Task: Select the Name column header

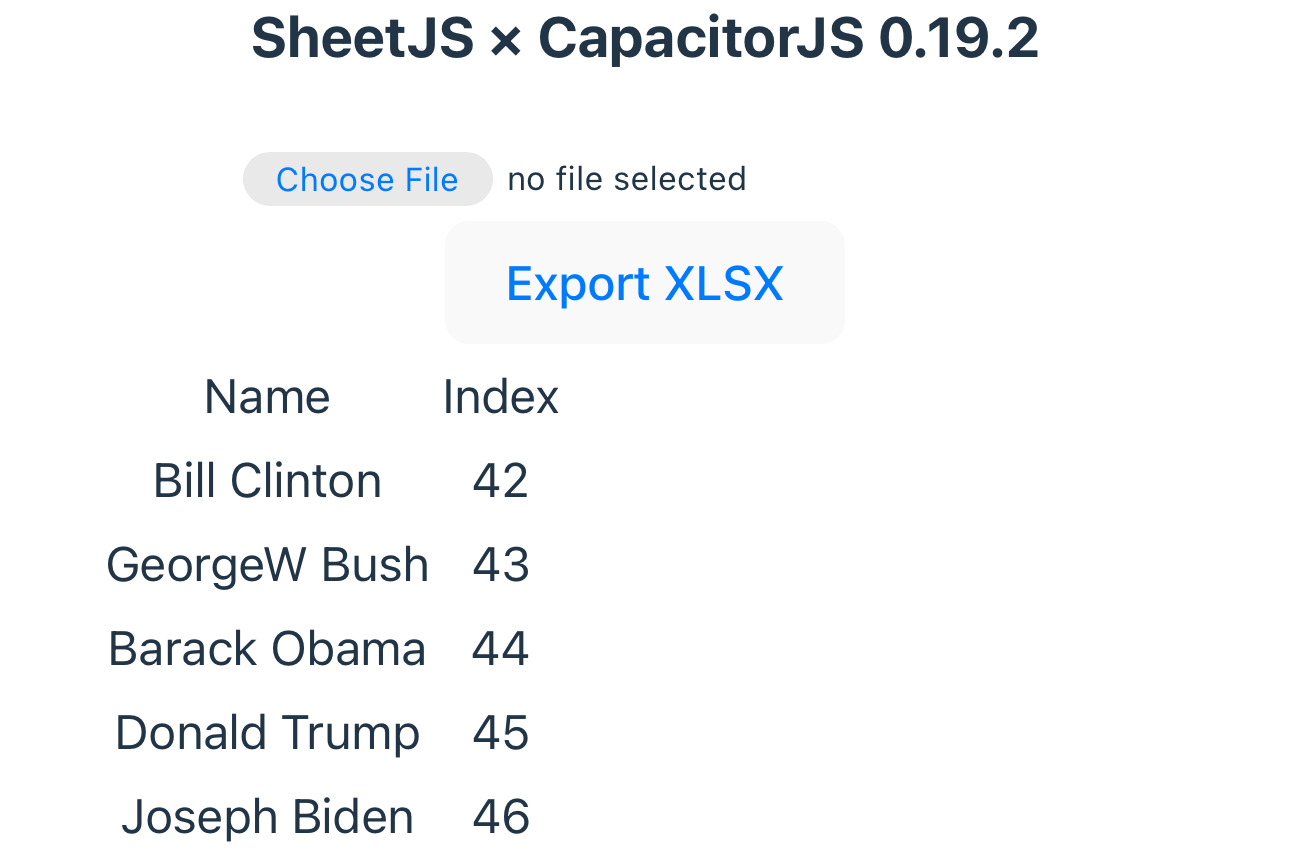Action: coord(267,397)
